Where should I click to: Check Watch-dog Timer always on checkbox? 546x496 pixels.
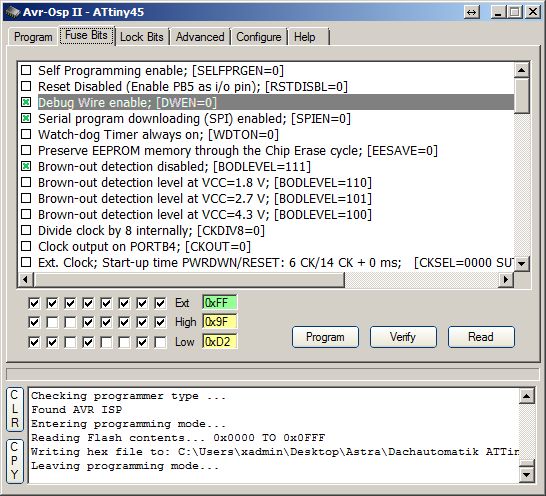coord(26,134)
